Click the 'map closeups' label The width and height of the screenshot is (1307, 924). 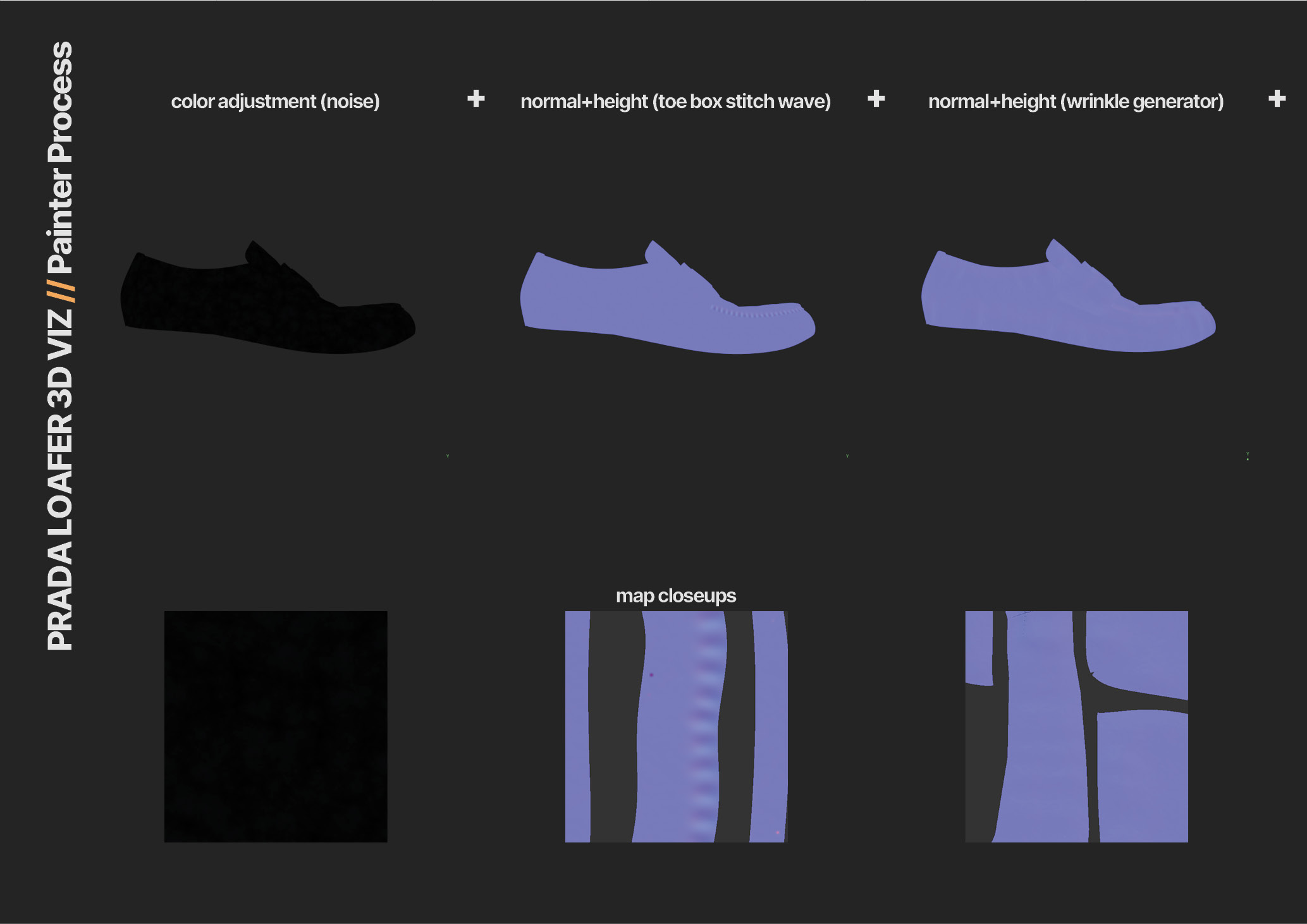pyautogui.click(x=676, y=595)
